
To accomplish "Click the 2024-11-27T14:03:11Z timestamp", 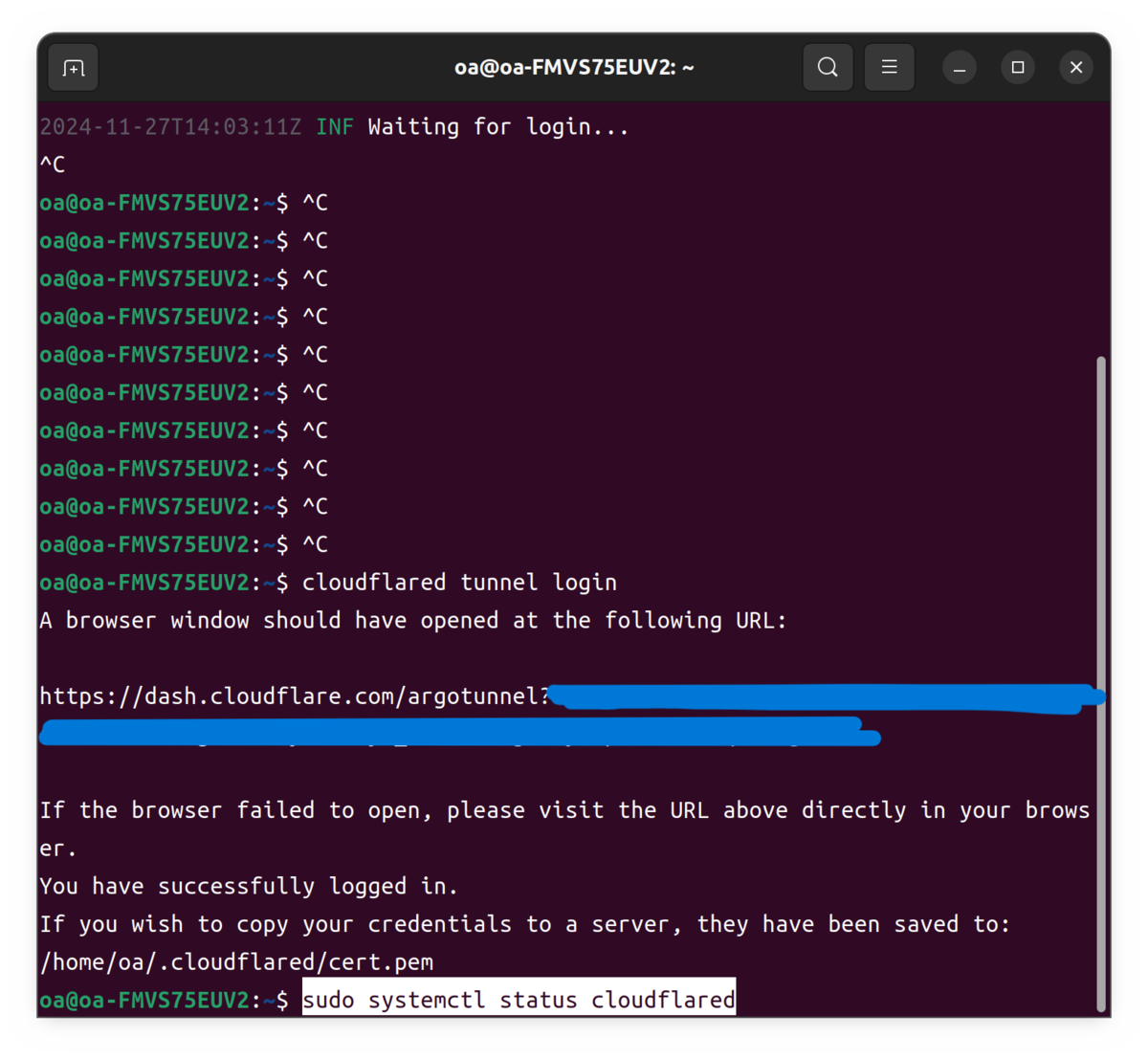I will 170,127.
